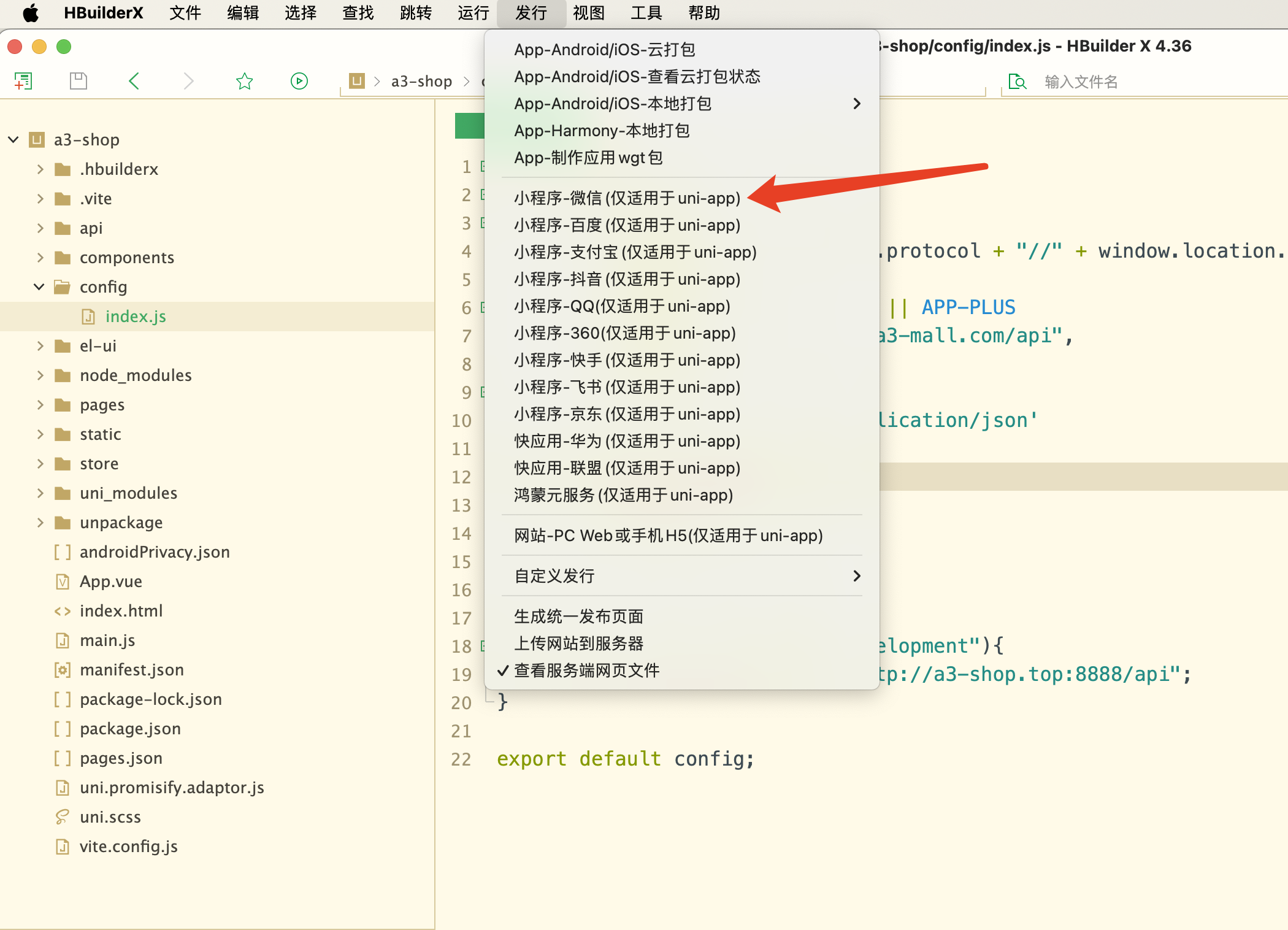Choose 小程序-支付宝 menu entry
The width and height of the screenshot is (1288, 930).
pos(682,252)
